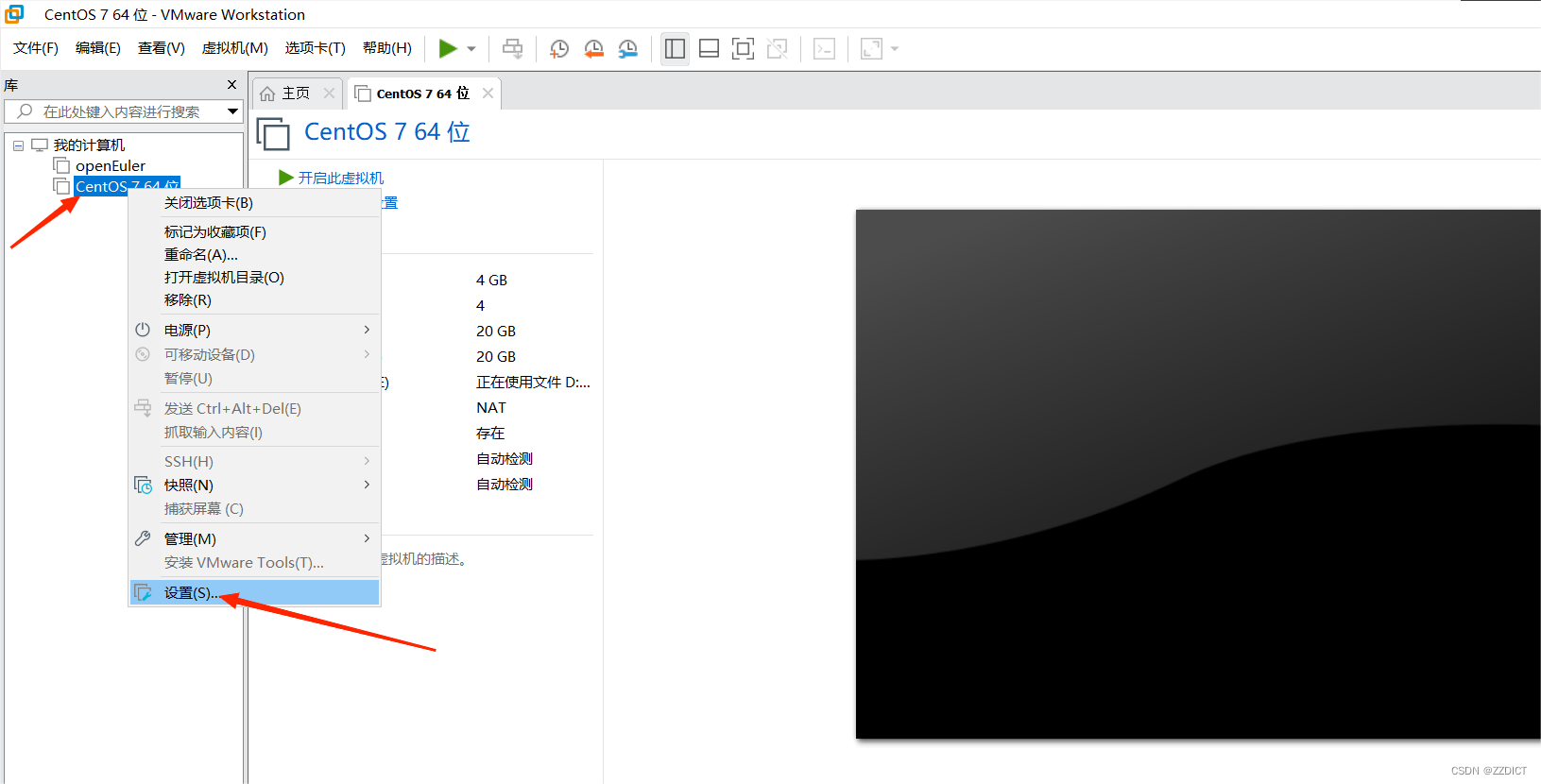
Task: Open the snapshot manager icon
Action: tap(627, 48)
